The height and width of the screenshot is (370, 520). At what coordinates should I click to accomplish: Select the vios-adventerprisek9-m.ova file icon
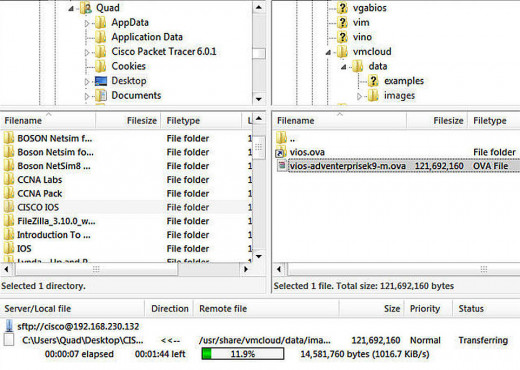pos(282,166)
